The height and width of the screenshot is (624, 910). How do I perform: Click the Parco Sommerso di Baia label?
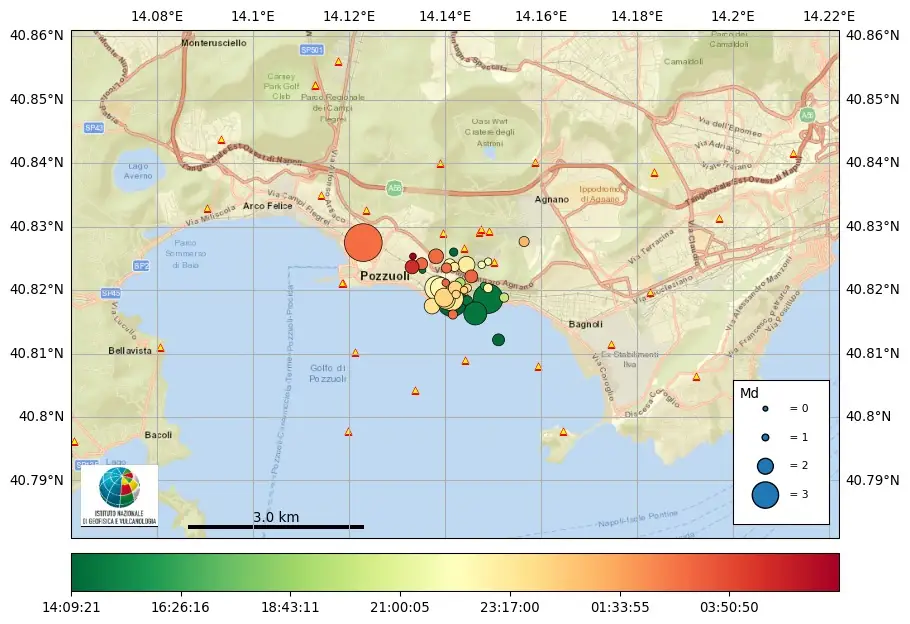[x=185, y=254]
